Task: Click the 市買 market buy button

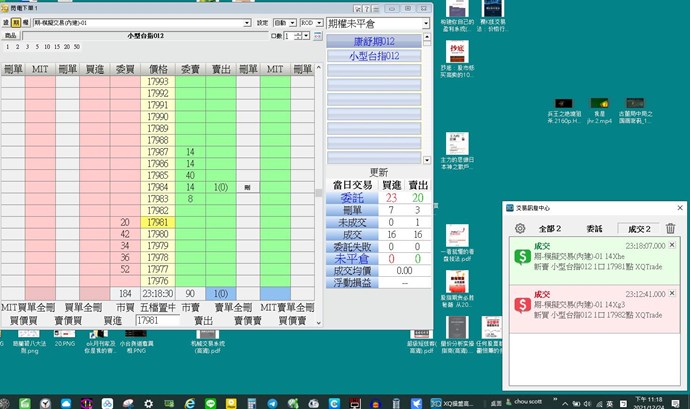Action: [x=124, y=307]
